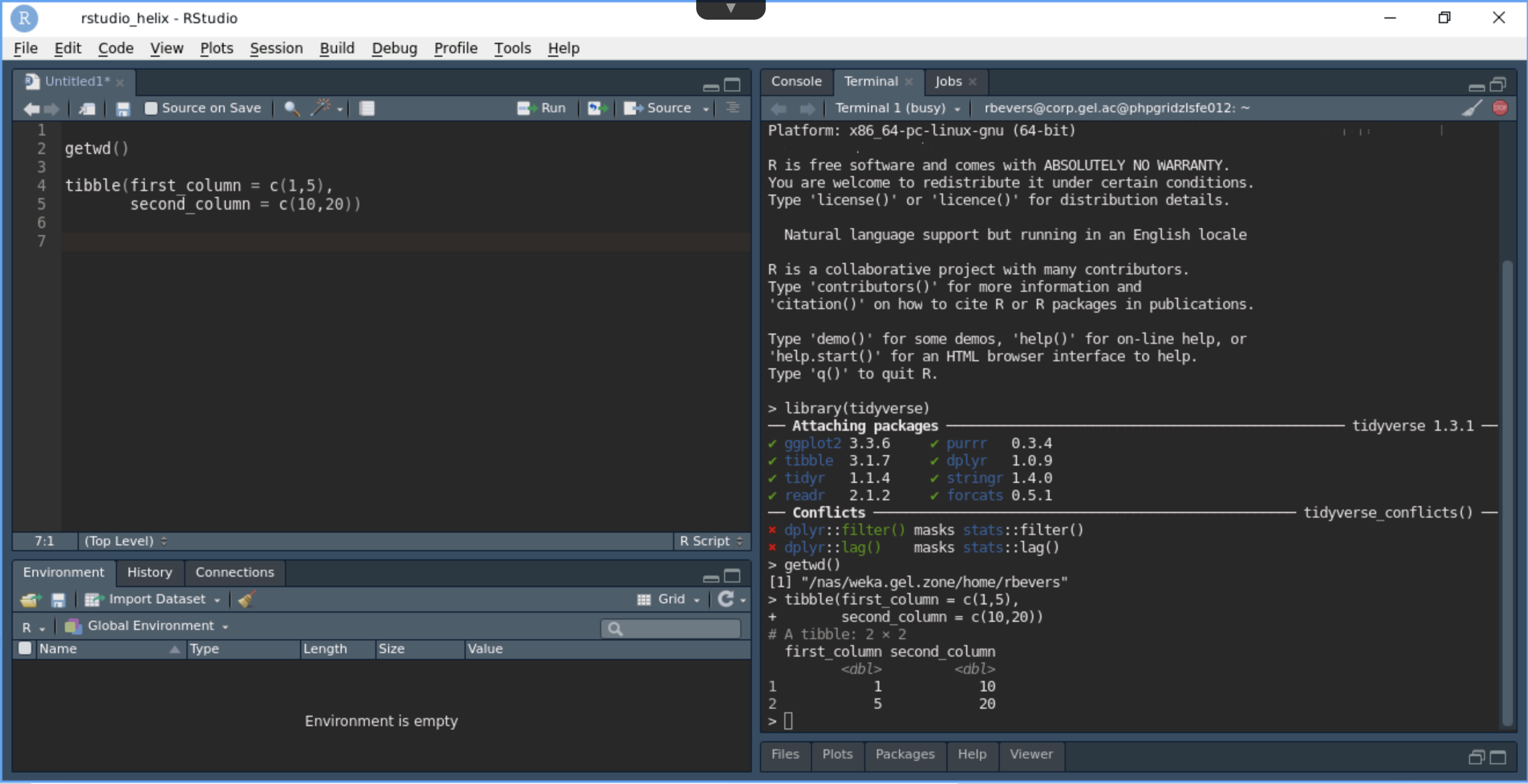Check the select-all box by Name column

tap(25, 648)
